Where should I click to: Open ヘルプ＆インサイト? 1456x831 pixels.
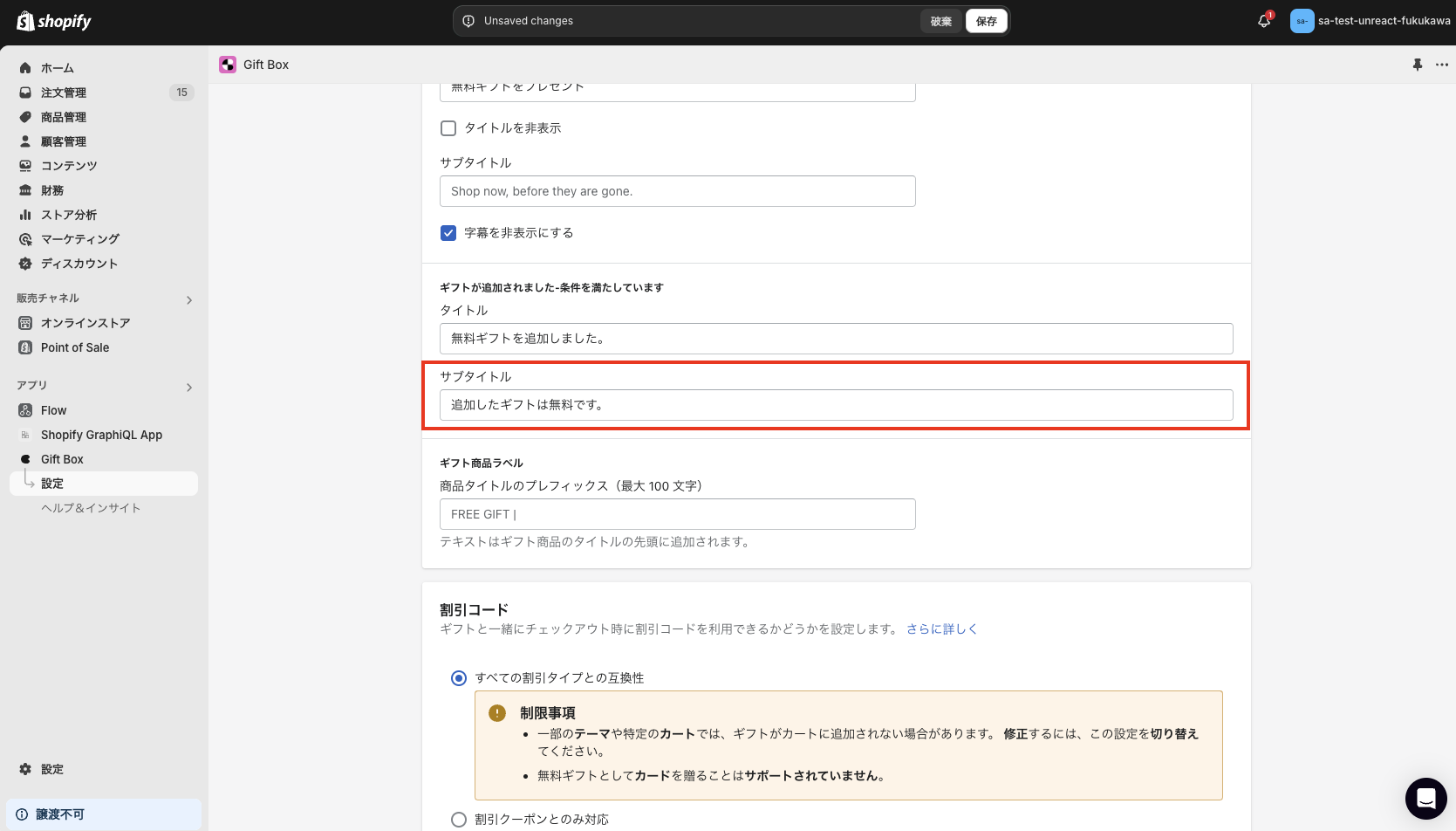(x=91, y=507)
